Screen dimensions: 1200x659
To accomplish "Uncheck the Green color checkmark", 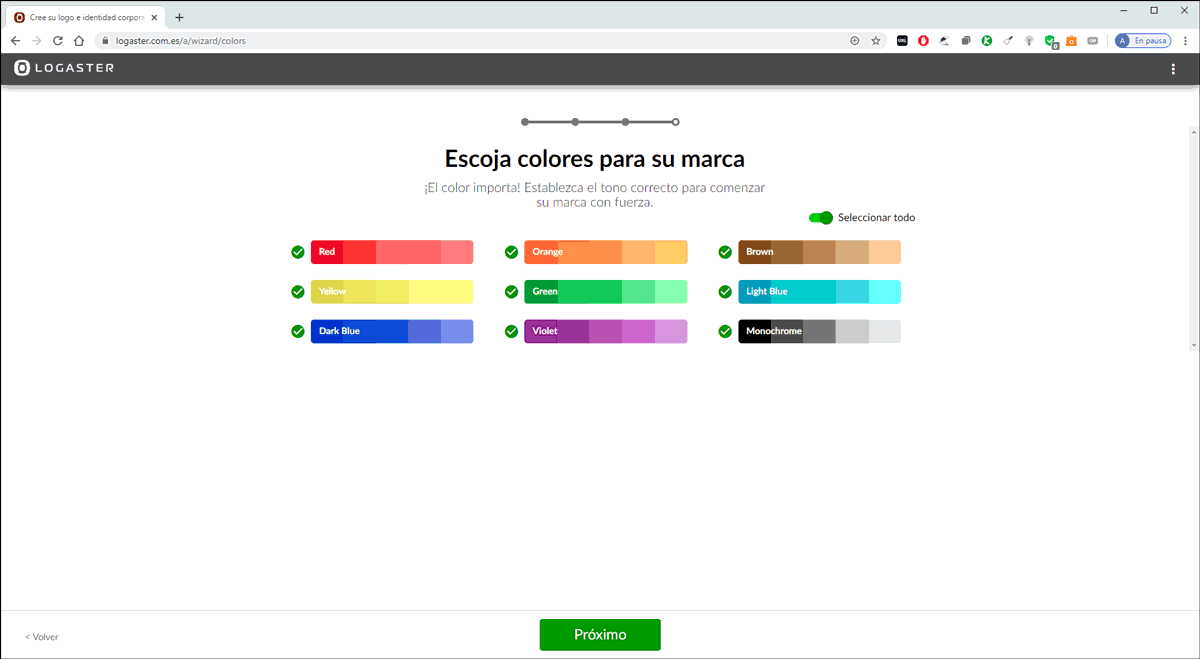I will coord(511,292).
